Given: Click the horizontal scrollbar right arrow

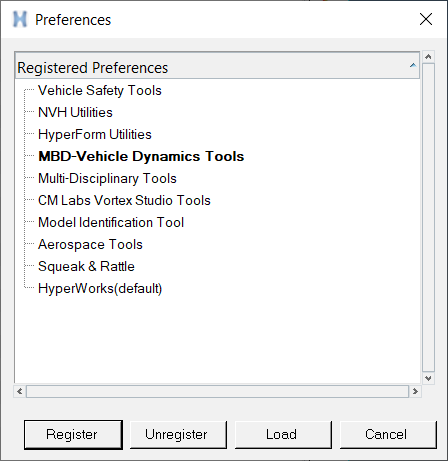Looking at the screenshot, I should click(415, 391).
